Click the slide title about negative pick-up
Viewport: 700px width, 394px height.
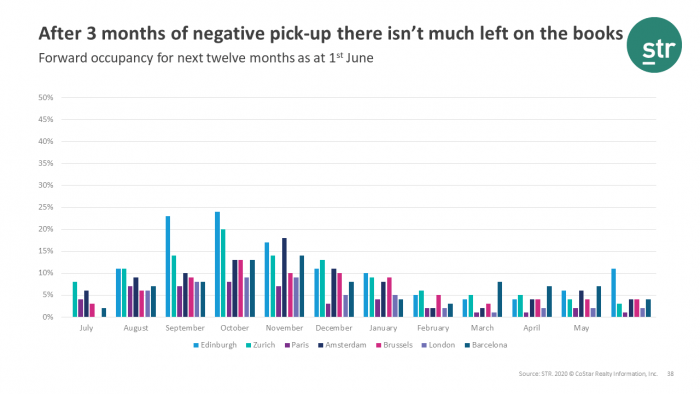(331, 33)
